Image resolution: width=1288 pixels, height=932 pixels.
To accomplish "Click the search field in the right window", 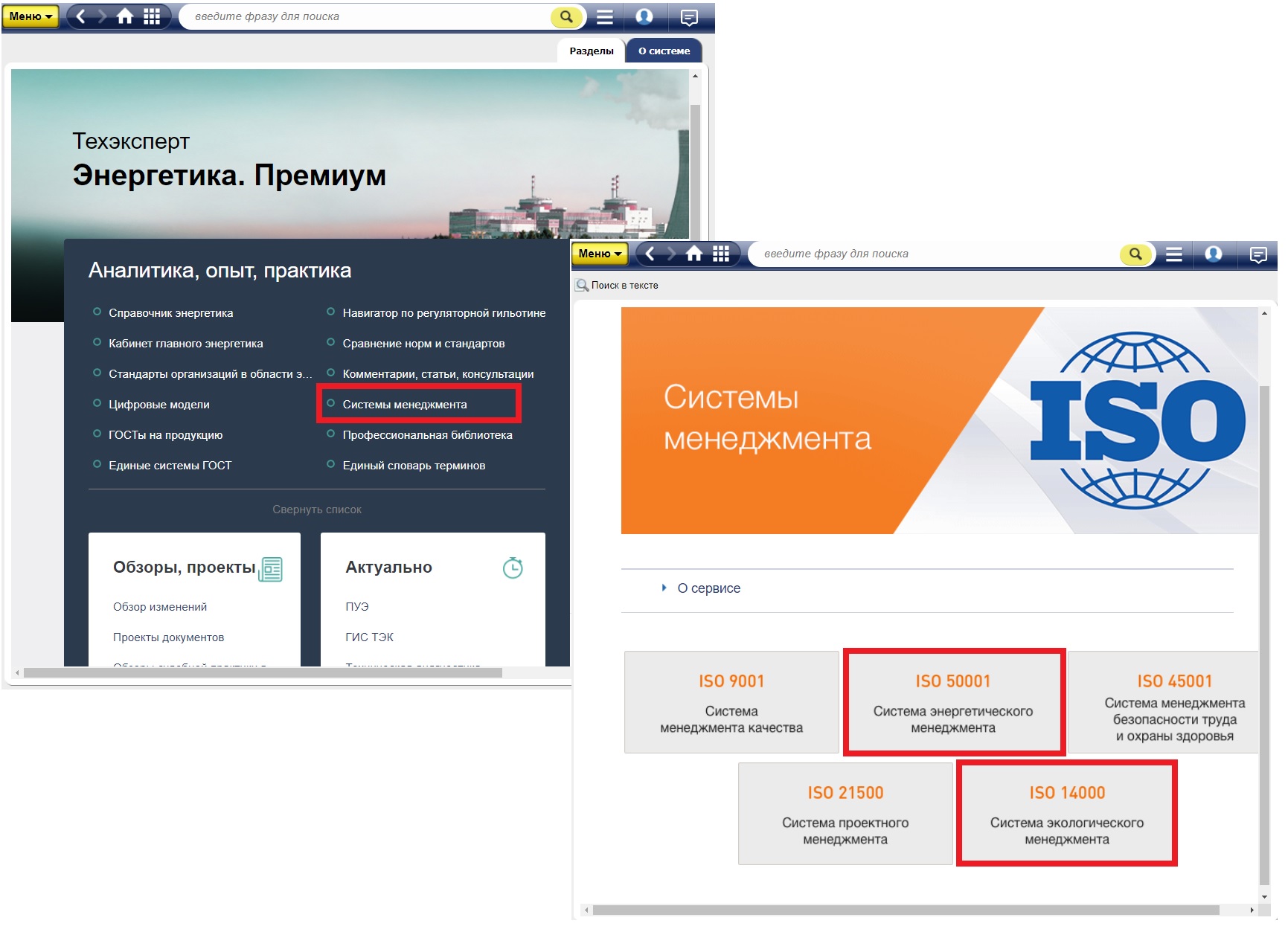I will tap(930, 254).
